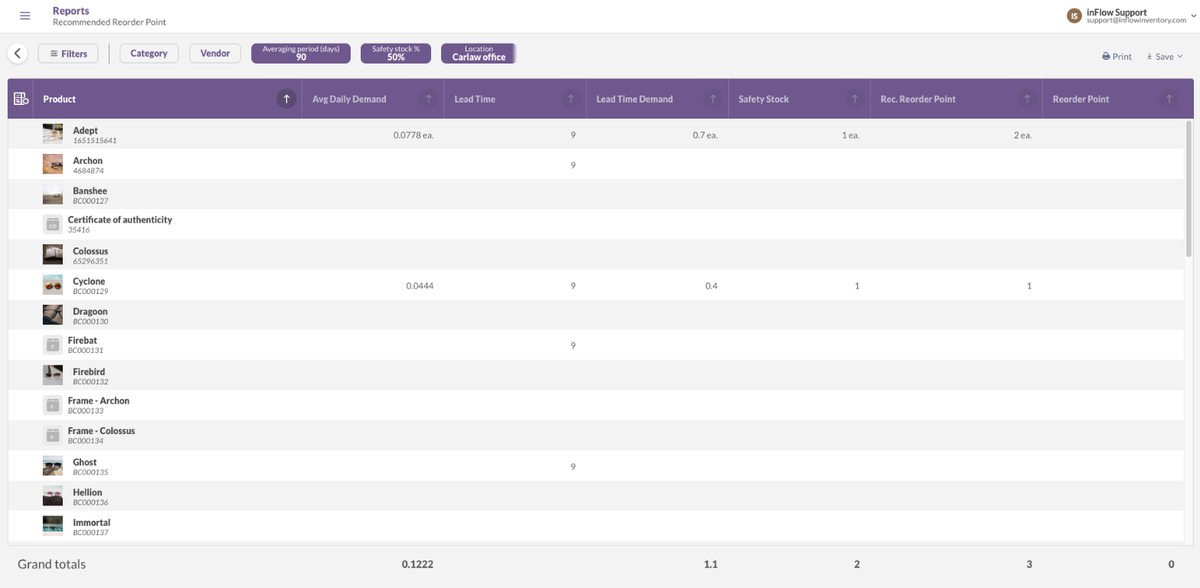1200x588 pixels.
Task: Open the Filters panel
Action: click(x=68, y=53)
